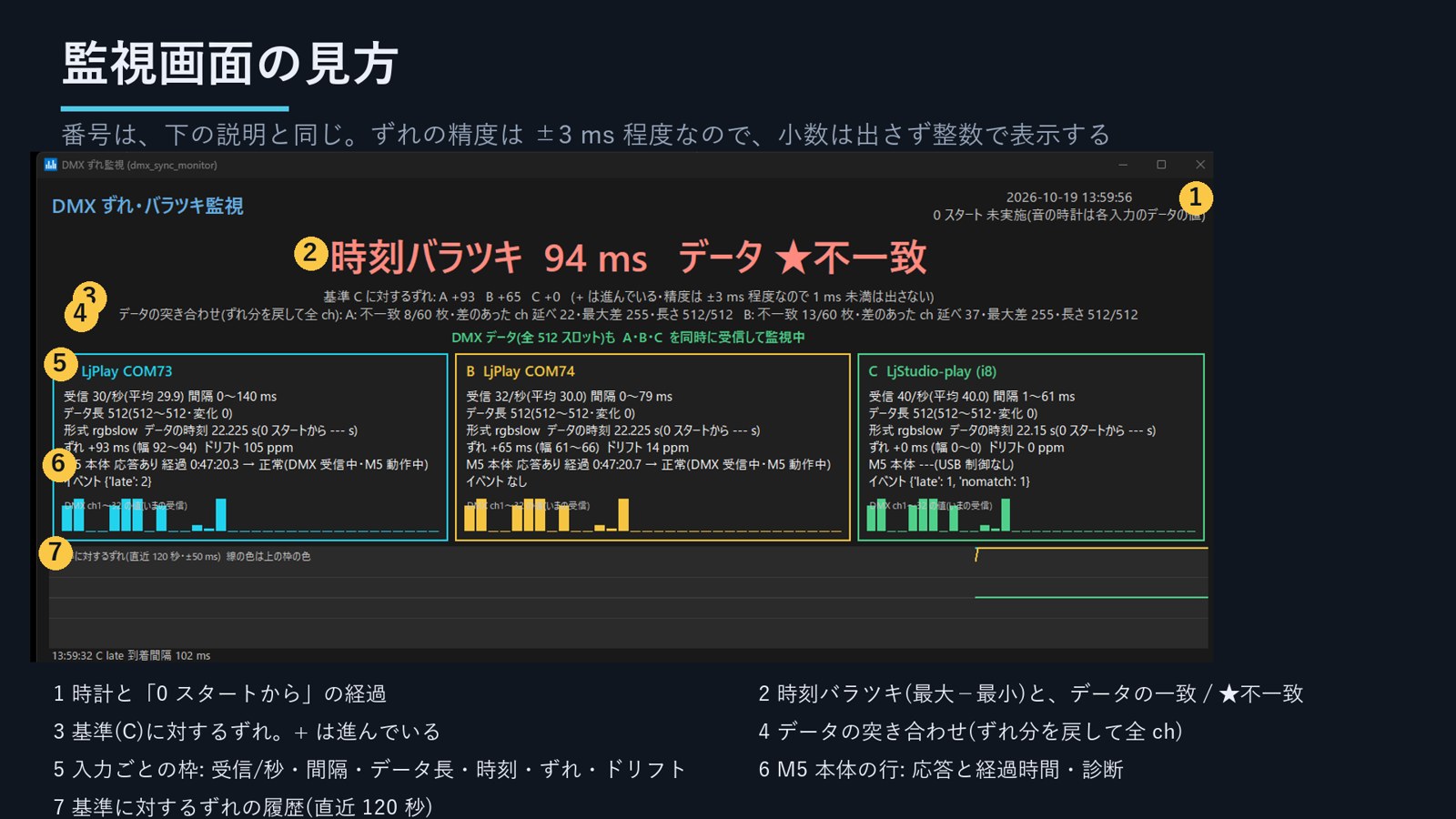Click the '0 スタート 未実施' status line

click(1068, 215)
